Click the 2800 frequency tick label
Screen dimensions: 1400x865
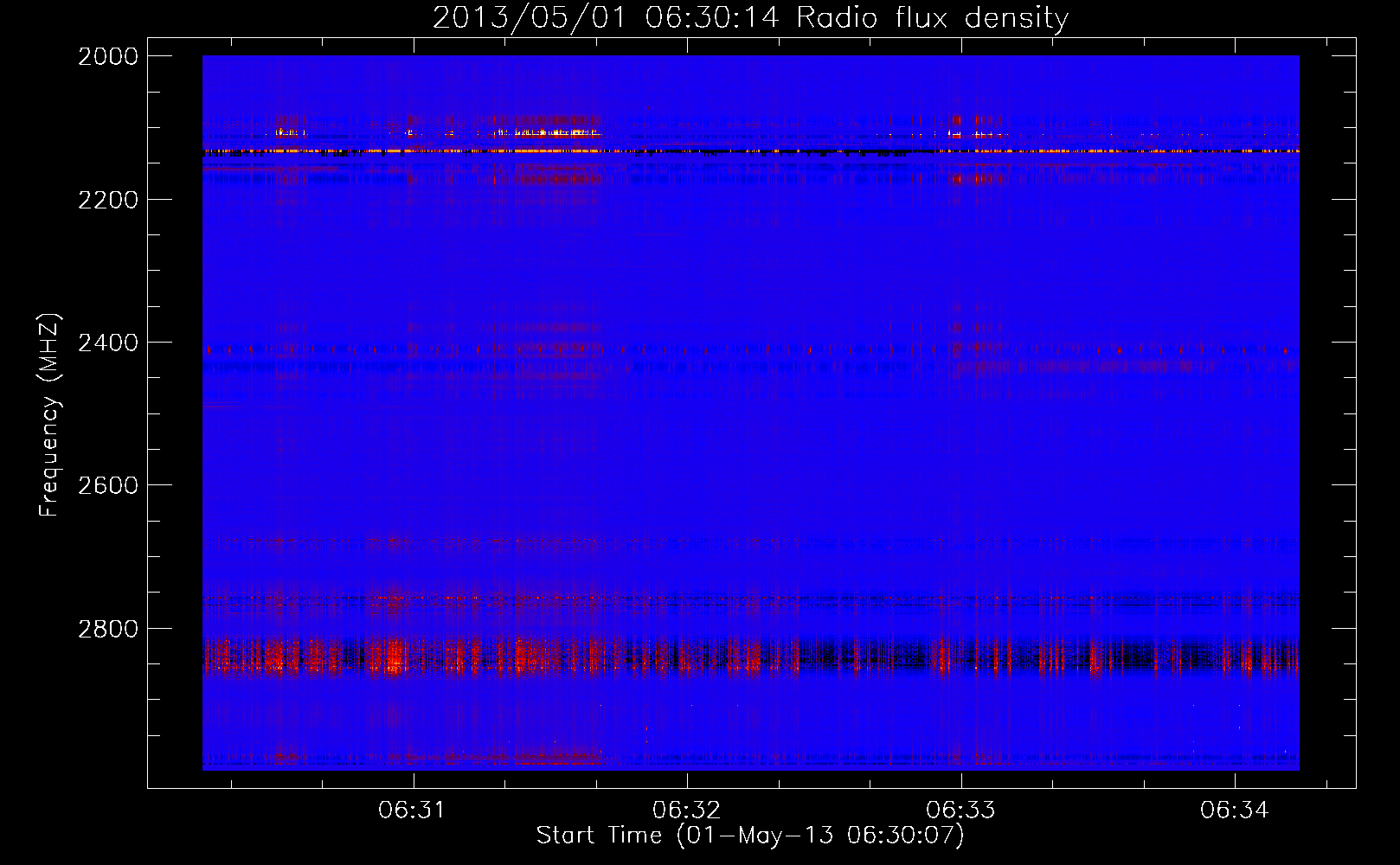tap(108, 628)
